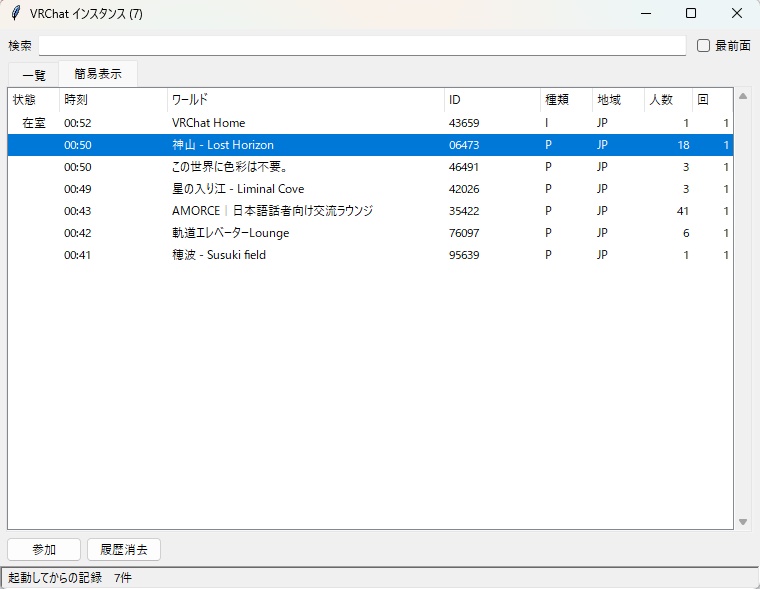Select the 軌道エレベーターLounge row

[370, 233]
